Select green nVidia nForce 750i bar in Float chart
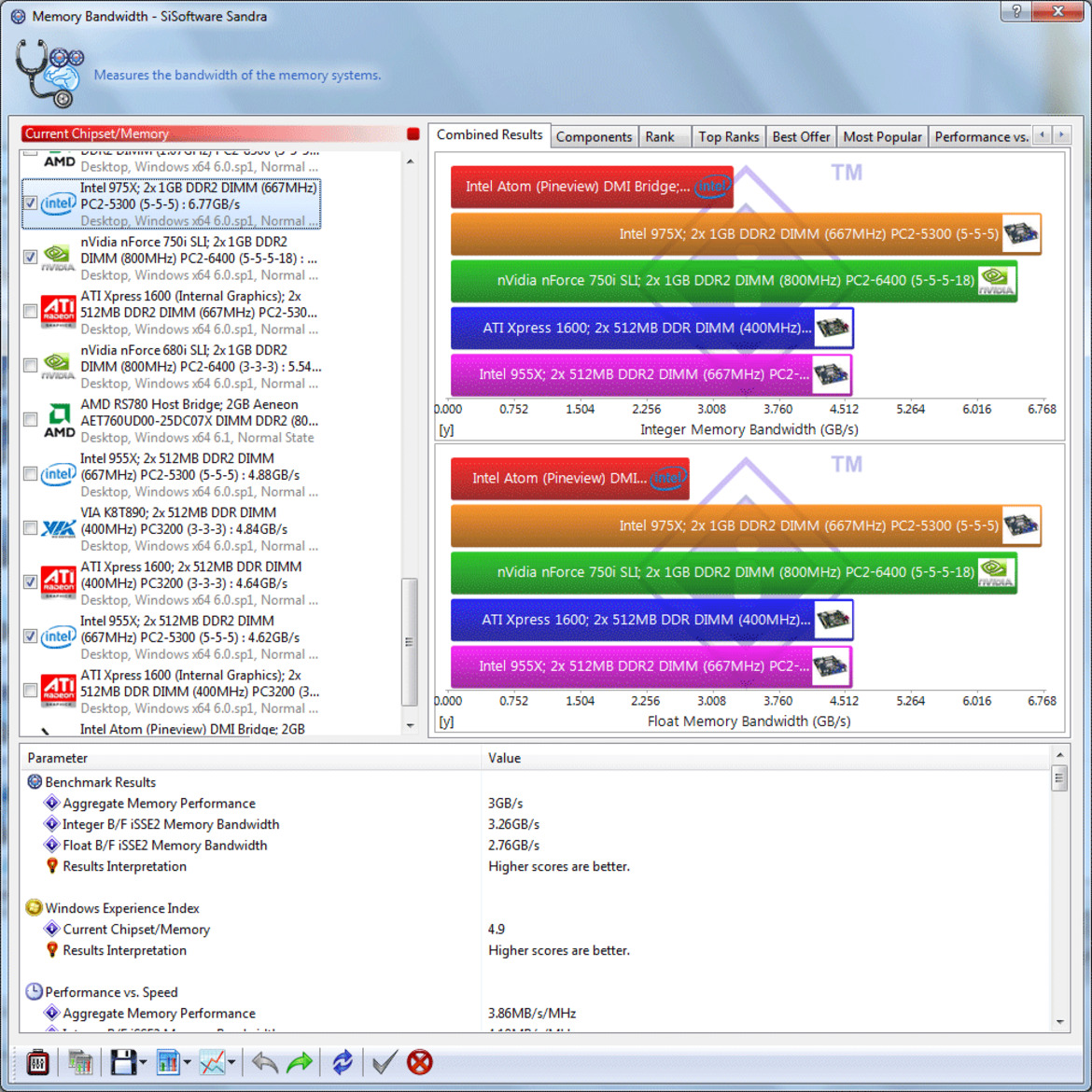This screenshot has width=1092, height=1092. pos(734,572)
